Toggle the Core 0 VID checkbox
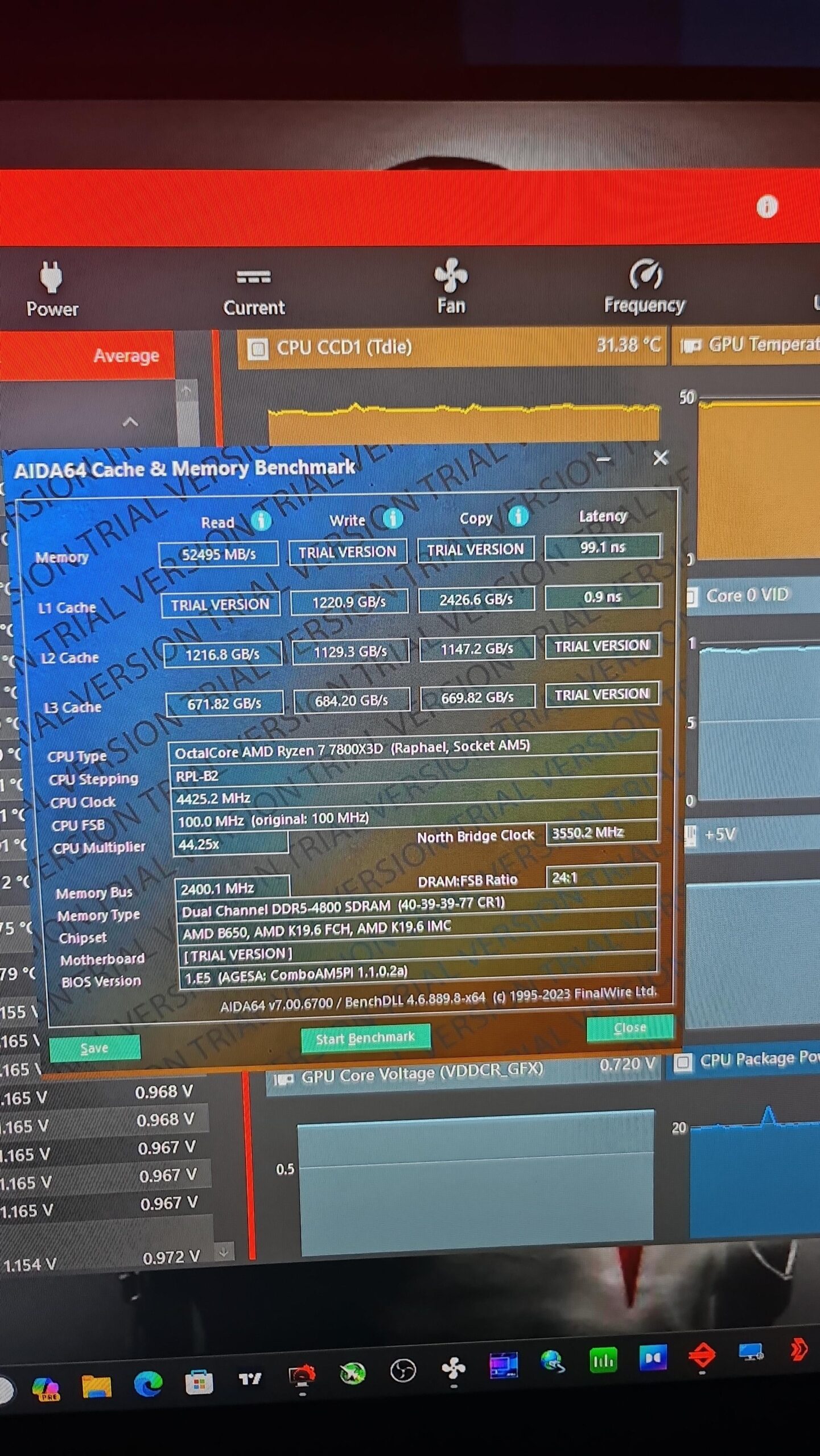820x1456 pixels. point(691,597)
